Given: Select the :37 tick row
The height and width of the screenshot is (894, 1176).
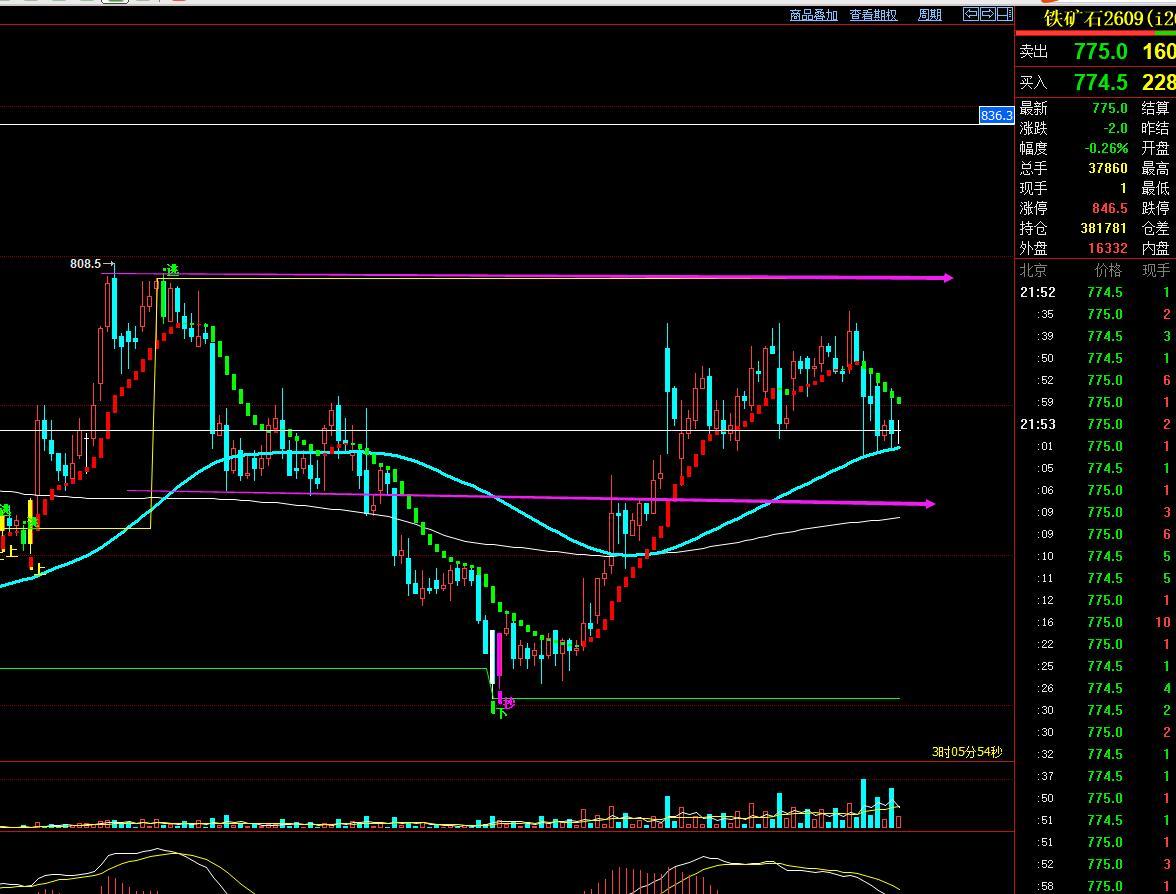Looking at the screenshot, I should 1095,776.
